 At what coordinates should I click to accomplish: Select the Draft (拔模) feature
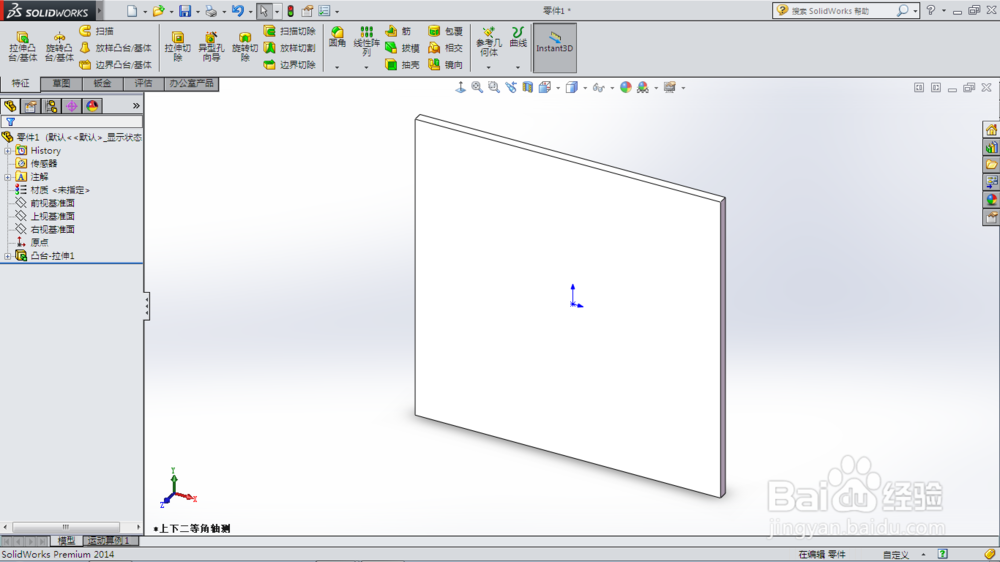pyautogui.click(x=402, y=48)
